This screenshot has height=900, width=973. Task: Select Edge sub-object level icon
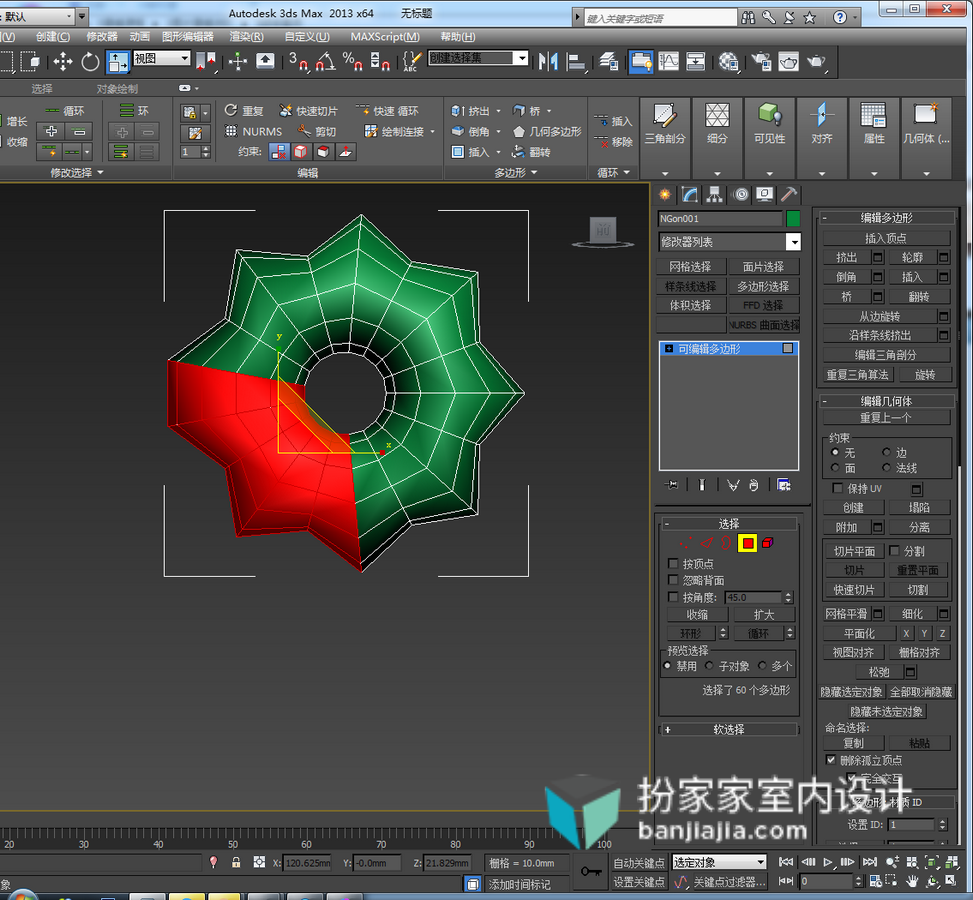[706, 543]
